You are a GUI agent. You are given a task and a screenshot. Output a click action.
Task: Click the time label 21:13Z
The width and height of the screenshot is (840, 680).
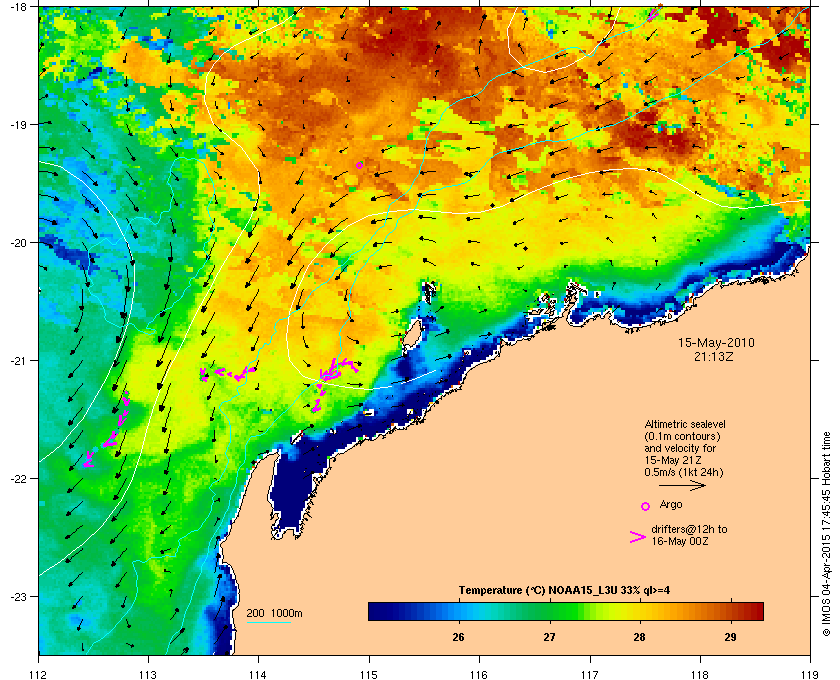click(x=716, y=356)
